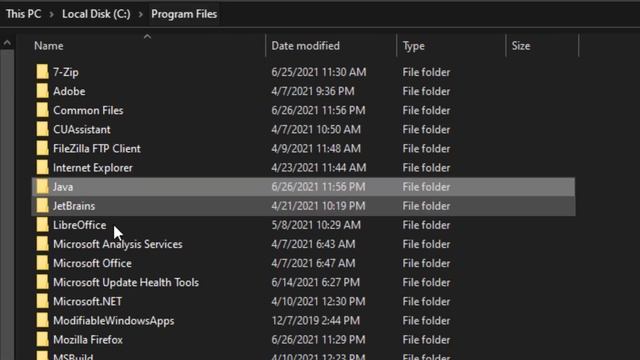Sort by the Size column header

click(521, 46)
